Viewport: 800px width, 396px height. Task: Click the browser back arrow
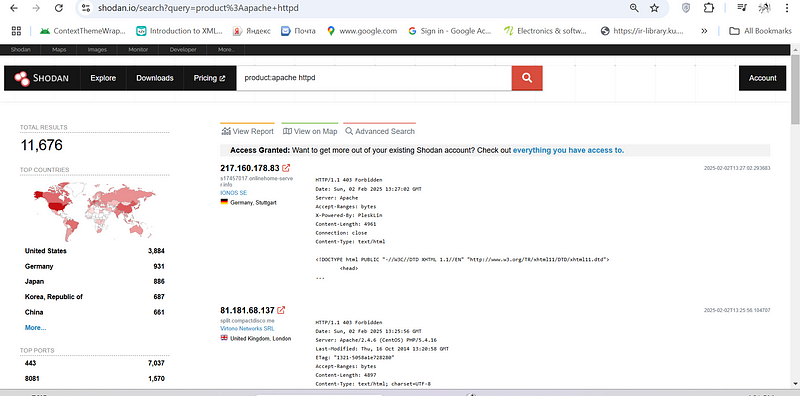coord(14,8)
